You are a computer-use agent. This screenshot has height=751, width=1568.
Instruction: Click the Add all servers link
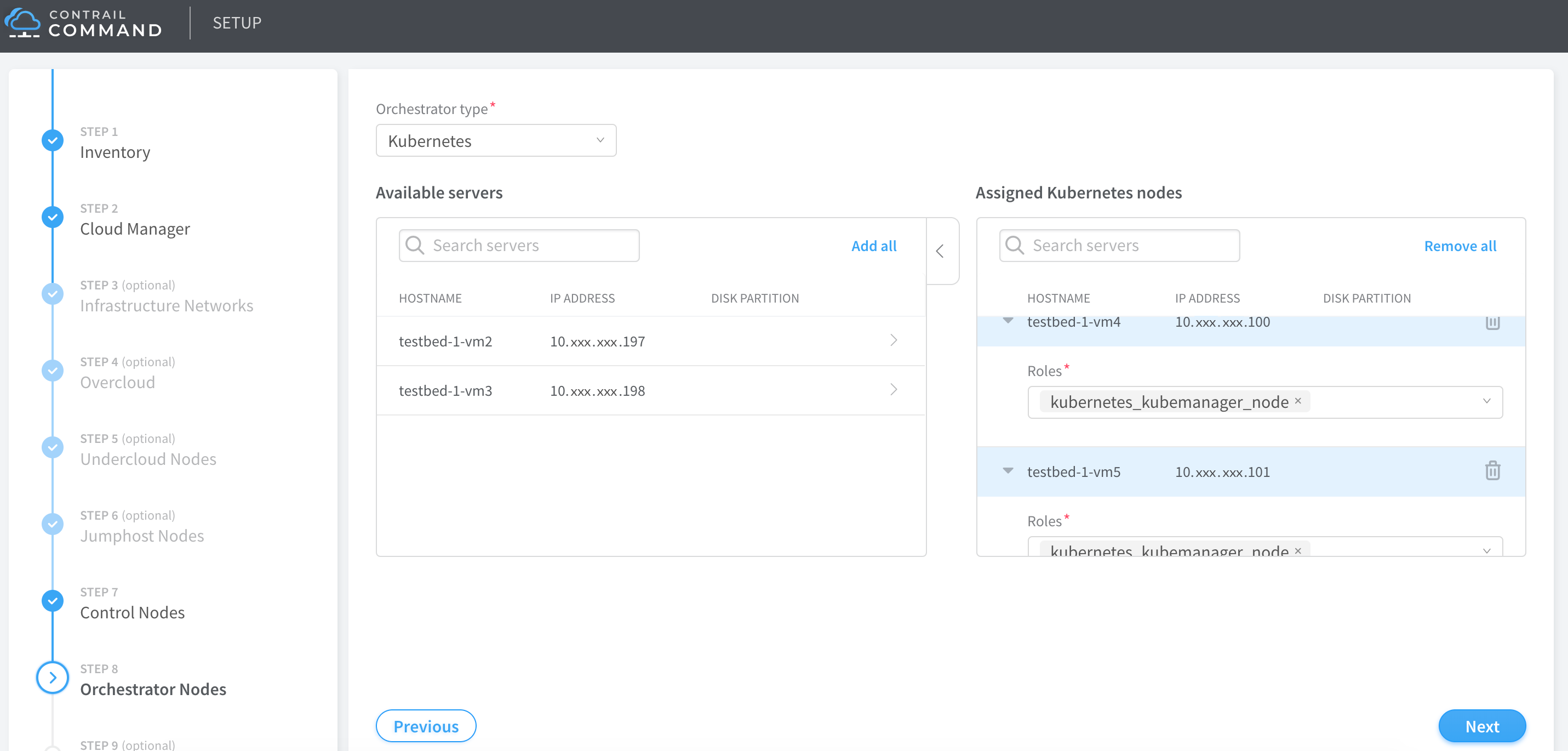coord(872,245)
